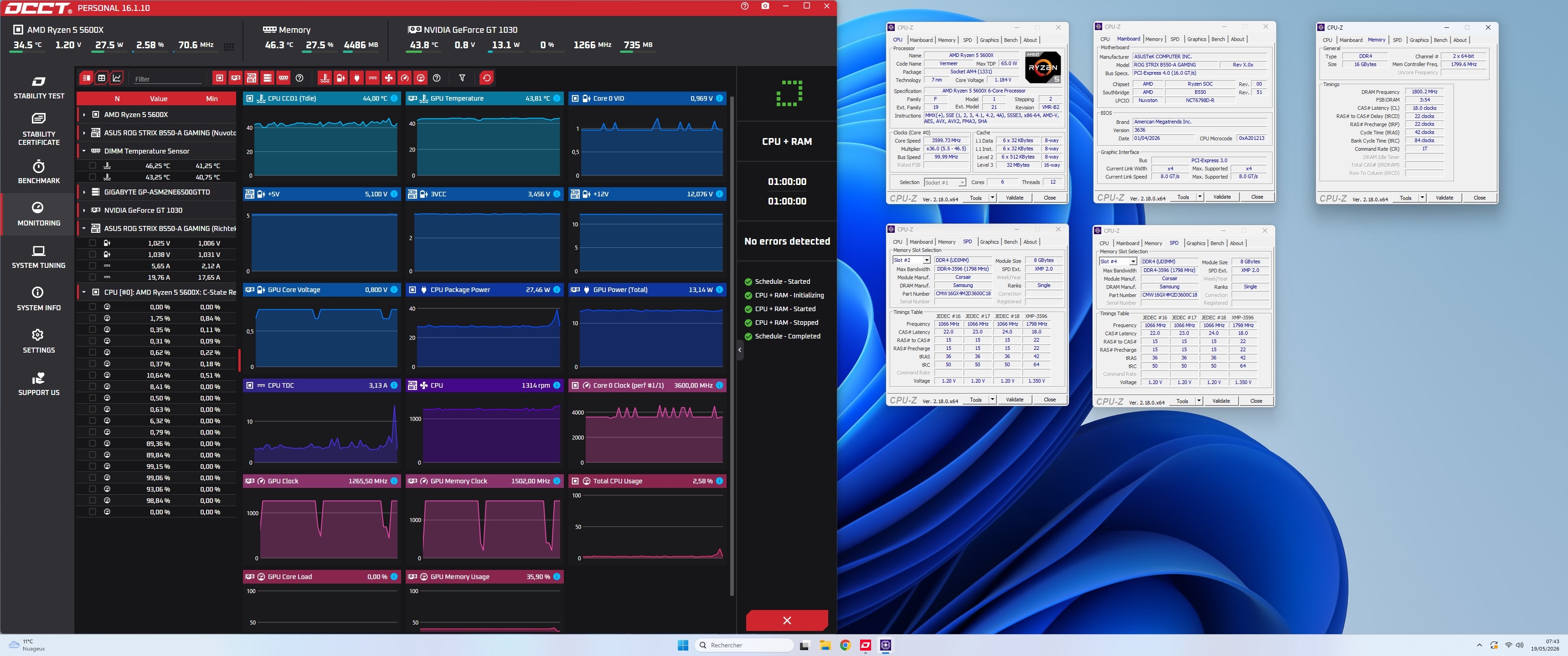
Task: Check the box for the 43,25 °C DIMM sensor
Action: click(x=93, y=177)
